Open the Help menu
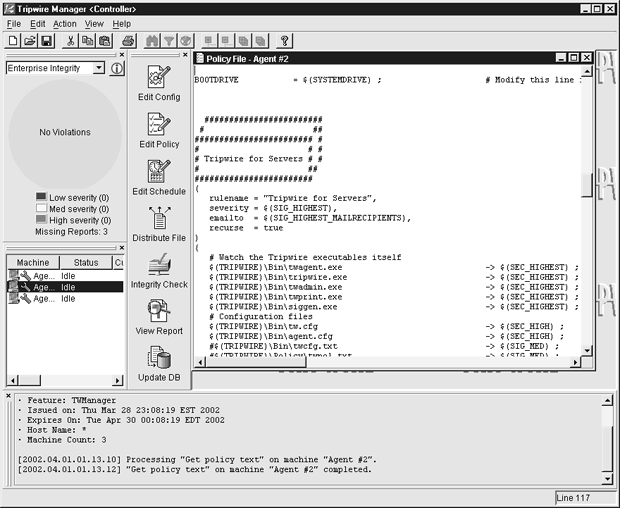 coord(121,24)
